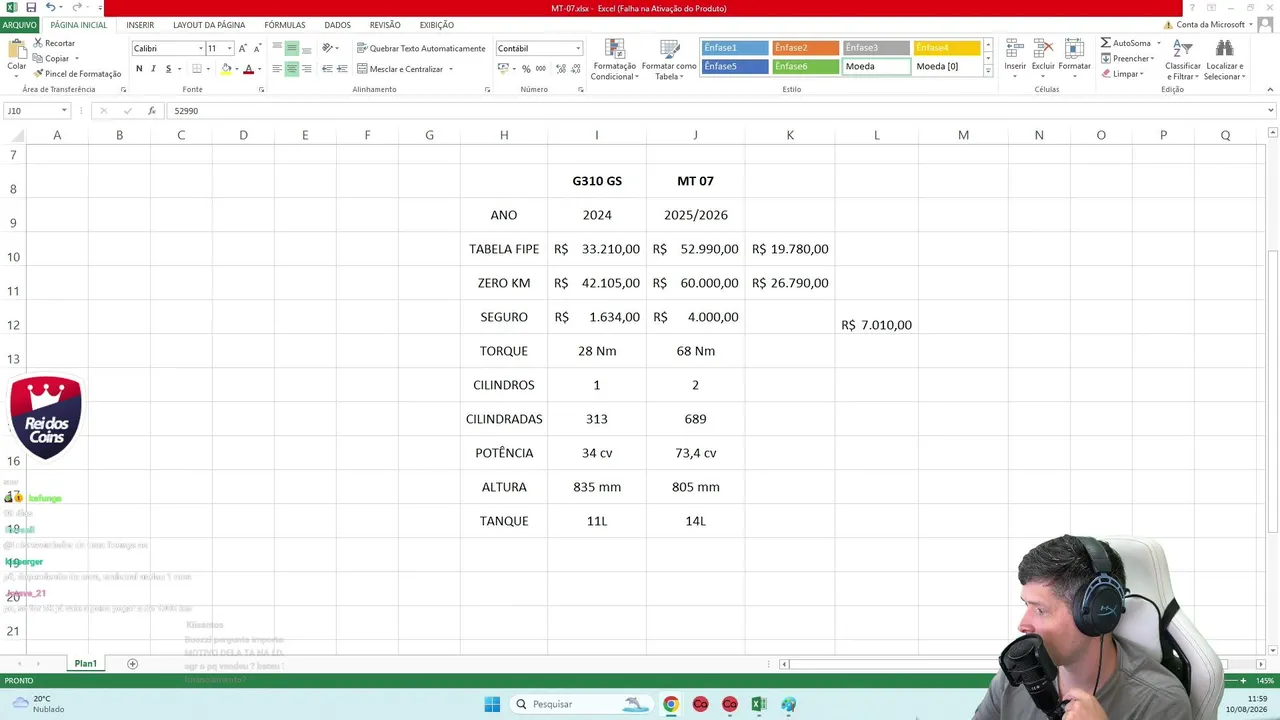
Task: Open the Formatar cells menu
Action: 1074,59
